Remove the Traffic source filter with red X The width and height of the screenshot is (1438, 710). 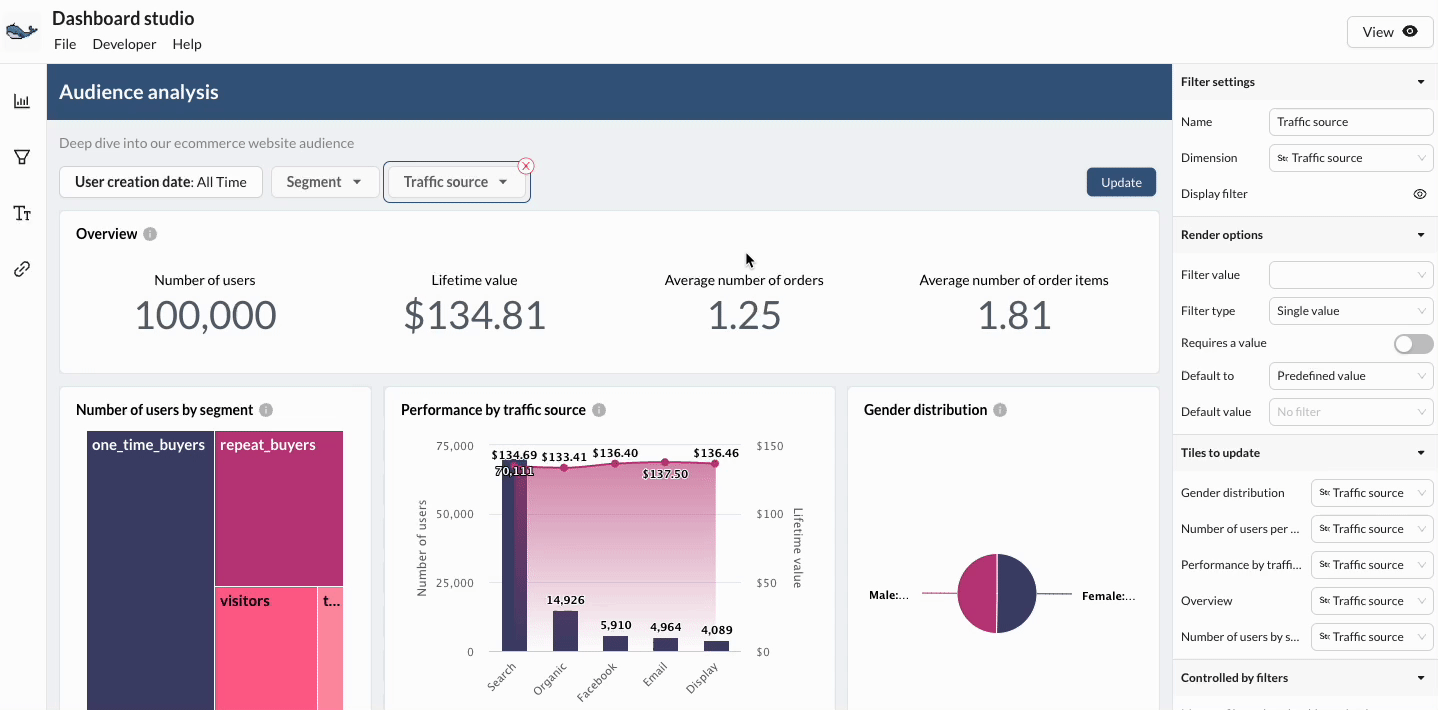click(x=526, y=166)
